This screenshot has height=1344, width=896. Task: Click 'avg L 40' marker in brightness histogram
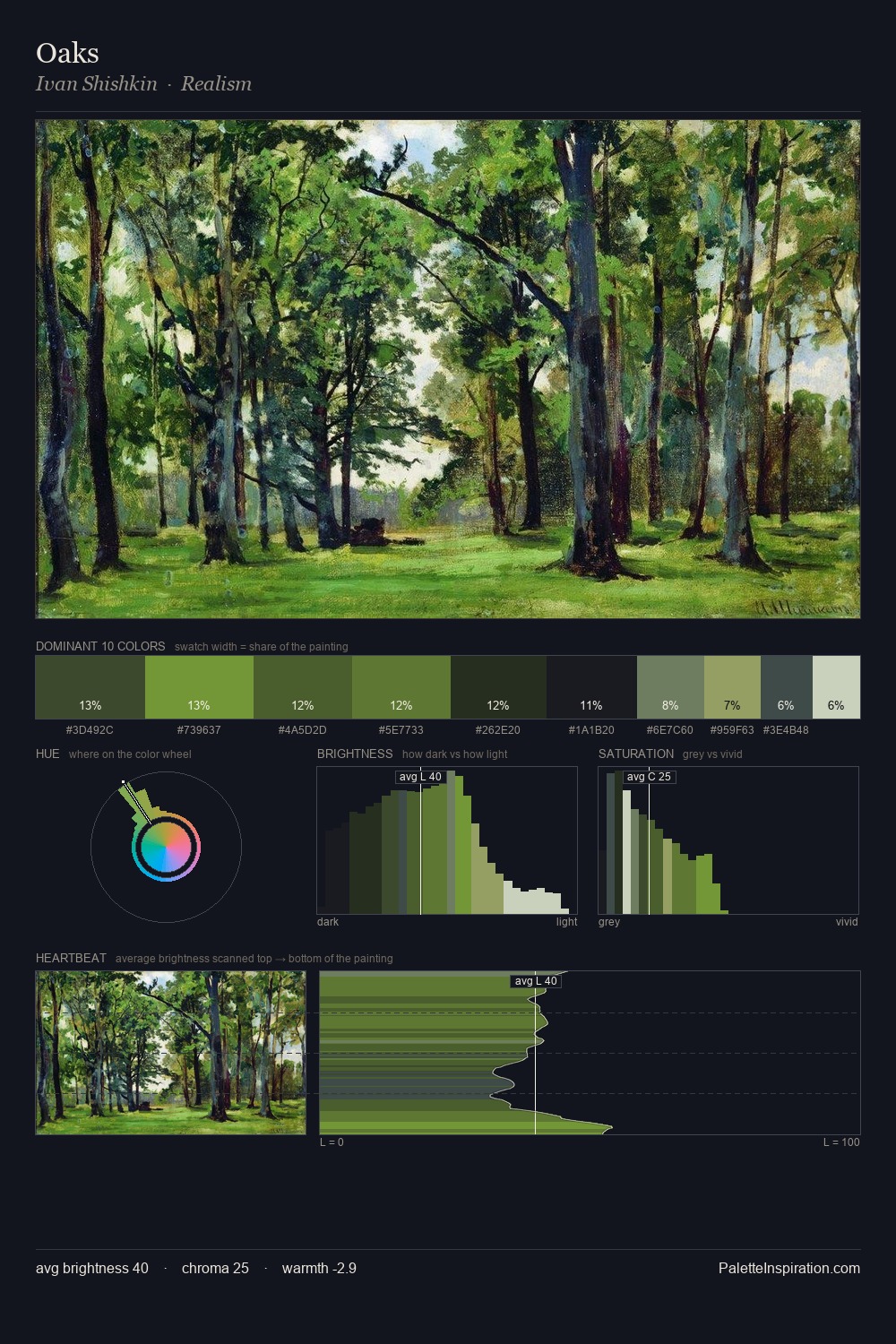coord(420,777)
